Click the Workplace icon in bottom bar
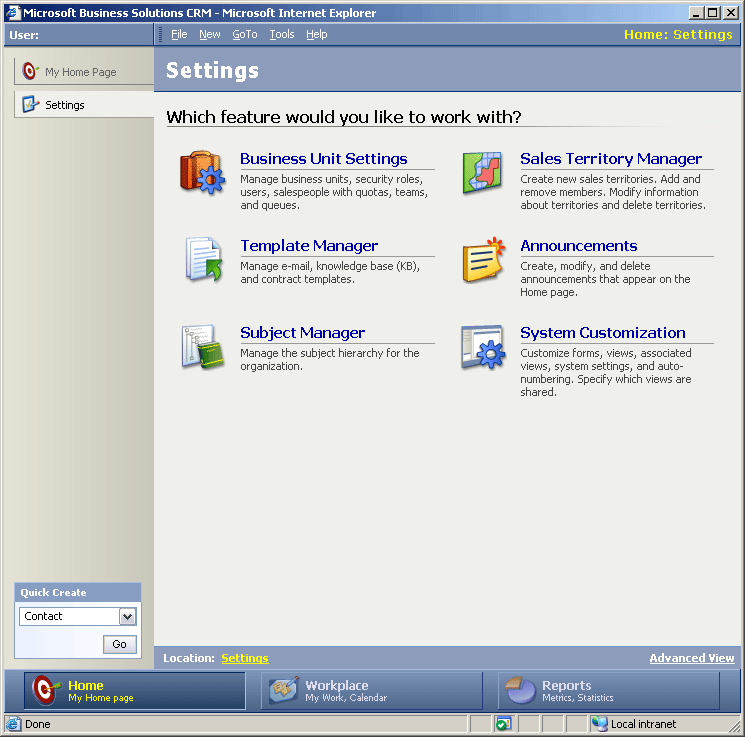 click(x=284, y=690)
